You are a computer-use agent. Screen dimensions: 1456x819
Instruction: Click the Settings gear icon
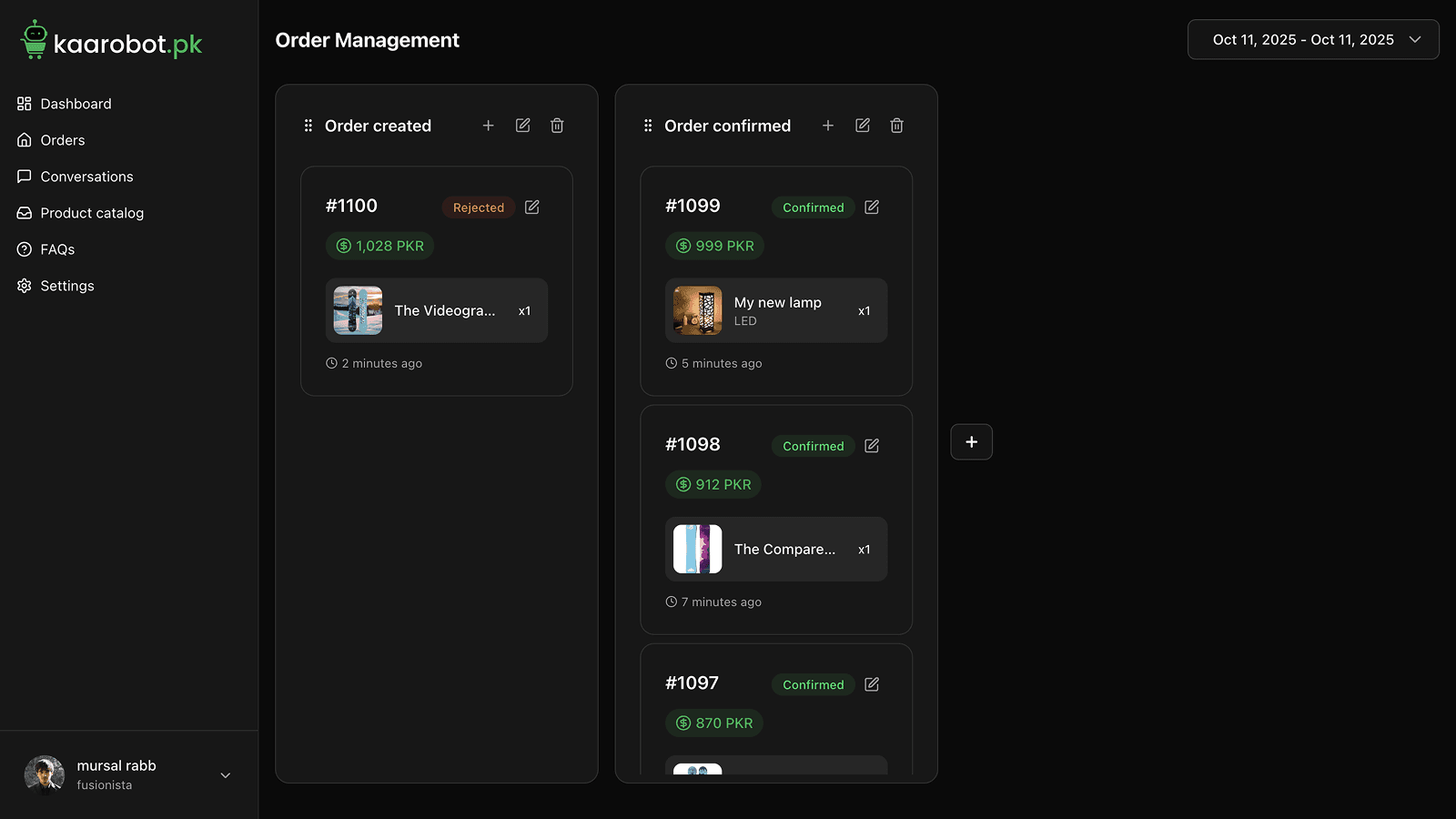pos(25,286)
